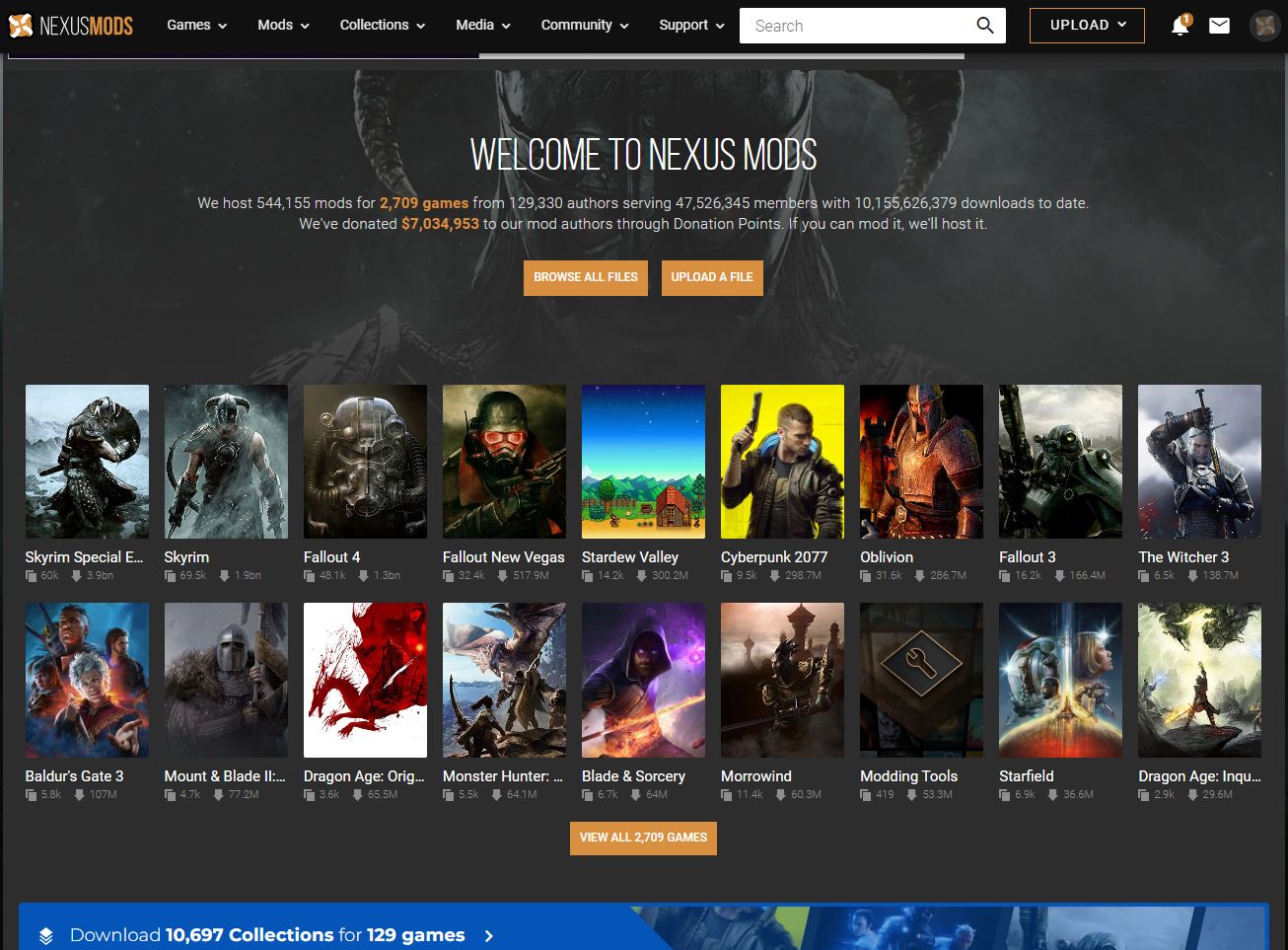
Task: Open the Morrowind cover image
Action: pyautogui.click(x=782, y=681)
